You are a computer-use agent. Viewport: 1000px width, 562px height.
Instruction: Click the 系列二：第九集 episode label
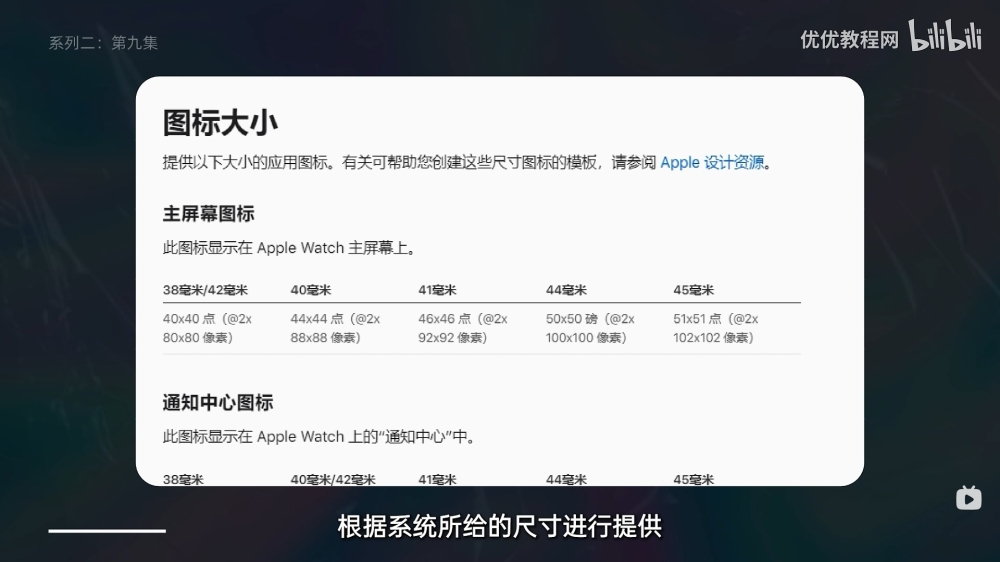(x=103, y=43)
